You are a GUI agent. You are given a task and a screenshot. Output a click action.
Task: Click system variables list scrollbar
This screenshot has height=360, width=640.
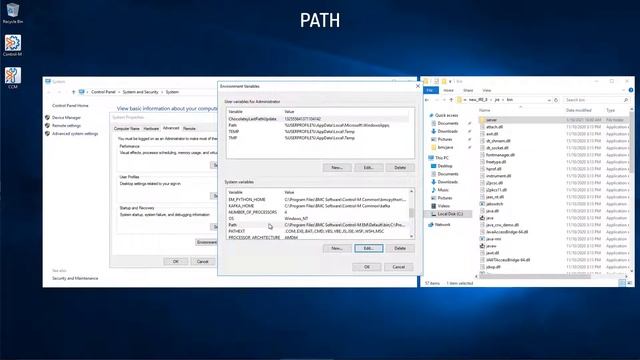[x=411, y=213]
